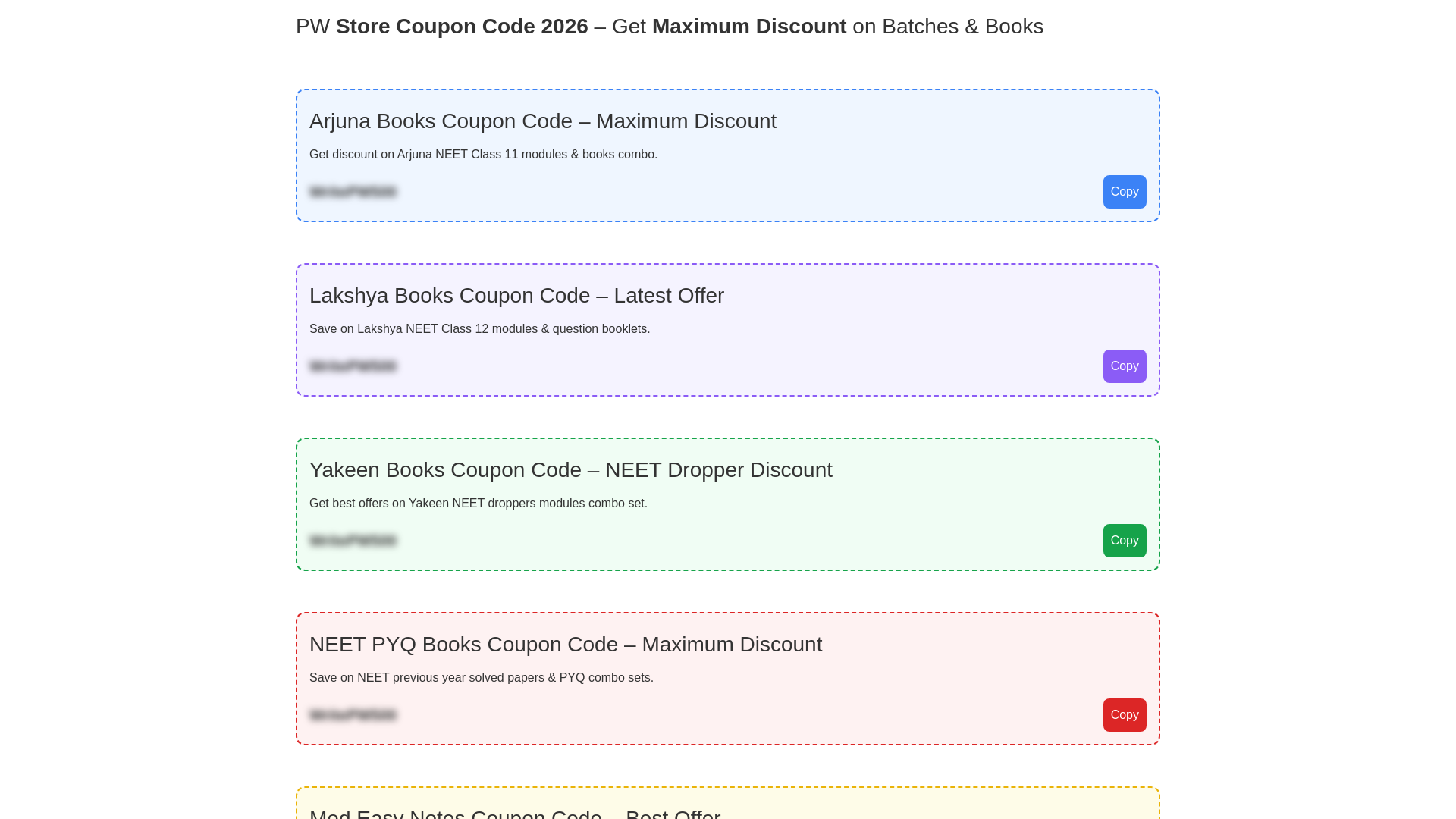
Task: Copy the Arjuna Books coupon code
Action: click(1125, 192)
